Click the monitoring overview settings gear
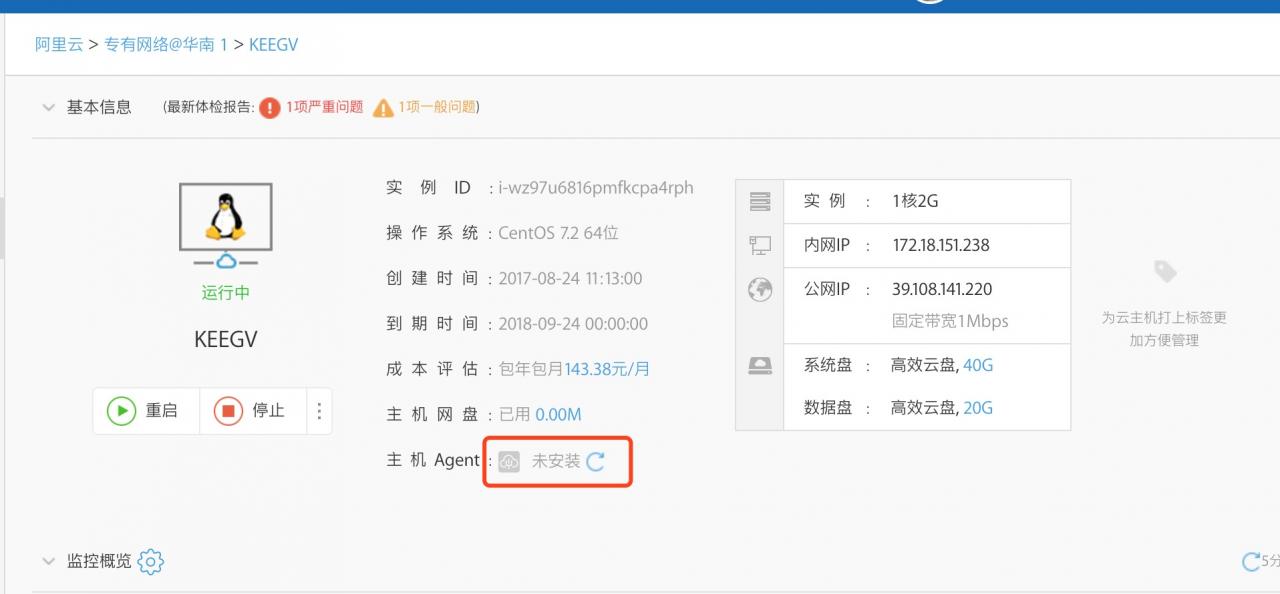 point(151,561)
